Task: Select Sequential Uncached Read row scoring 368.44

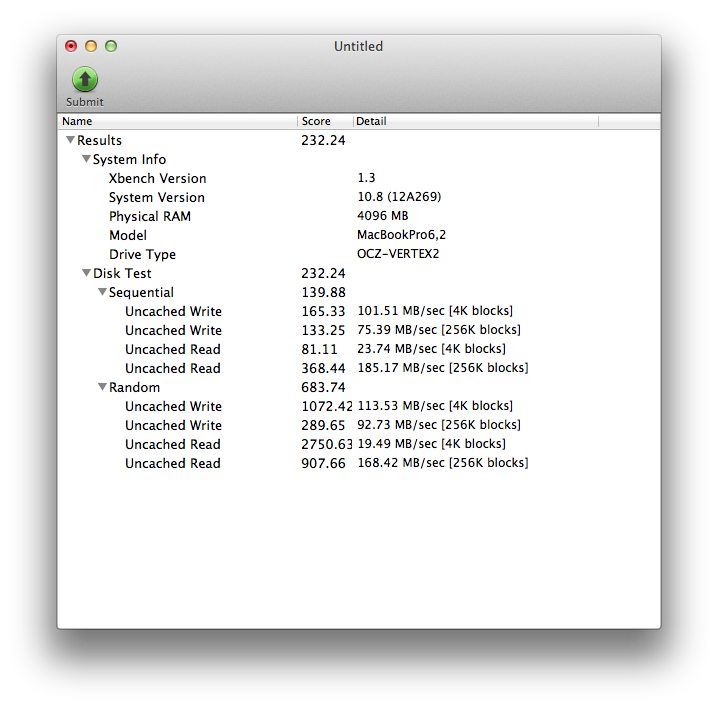Action: coord(359,368)
